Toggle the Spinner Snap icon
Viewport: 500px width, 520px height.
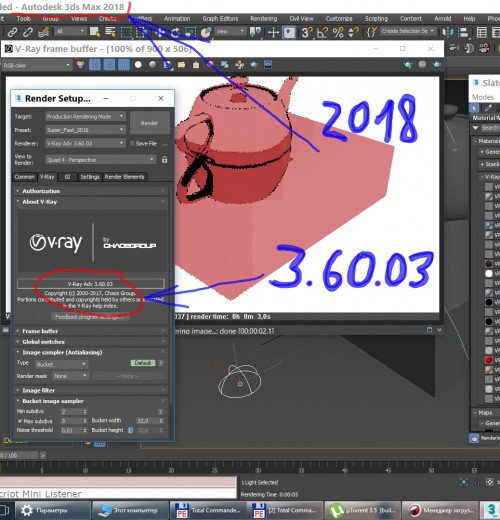click(x=353, y=32)
